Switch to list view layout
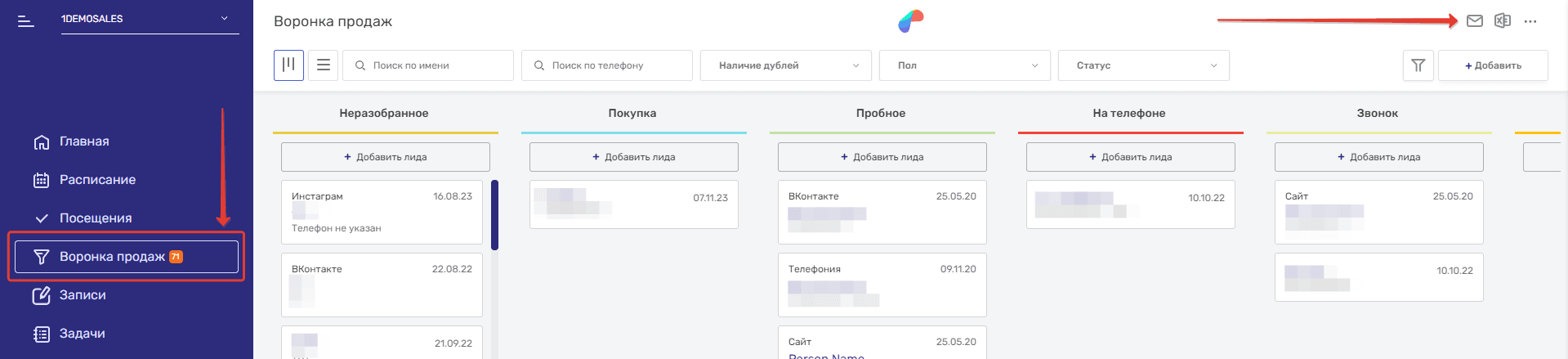This screenshot has width=1568, height=359. pyautogui.click(x=324, y=65)
